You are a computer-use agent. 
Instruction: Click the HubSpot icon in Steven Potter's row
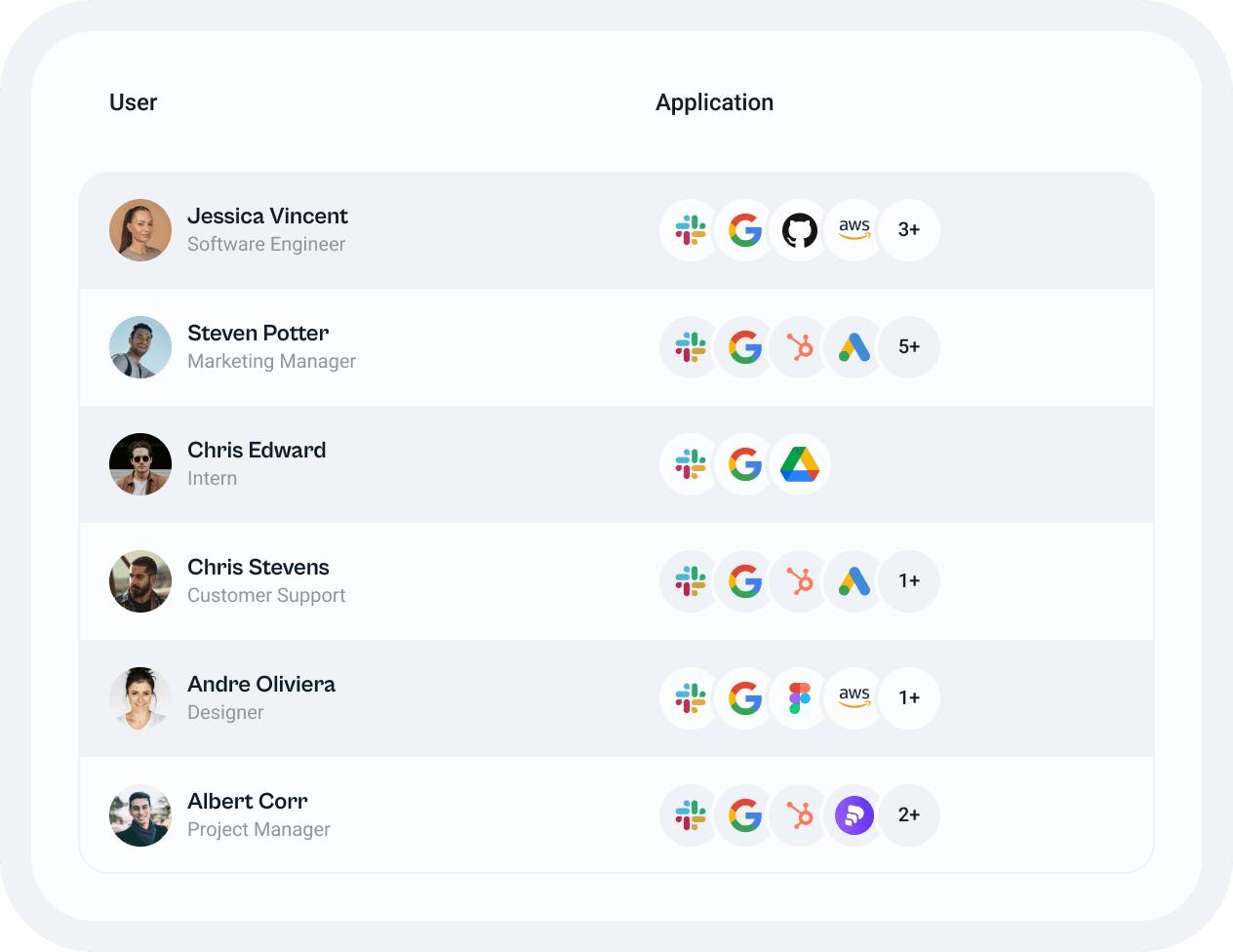tap(800, 347)
